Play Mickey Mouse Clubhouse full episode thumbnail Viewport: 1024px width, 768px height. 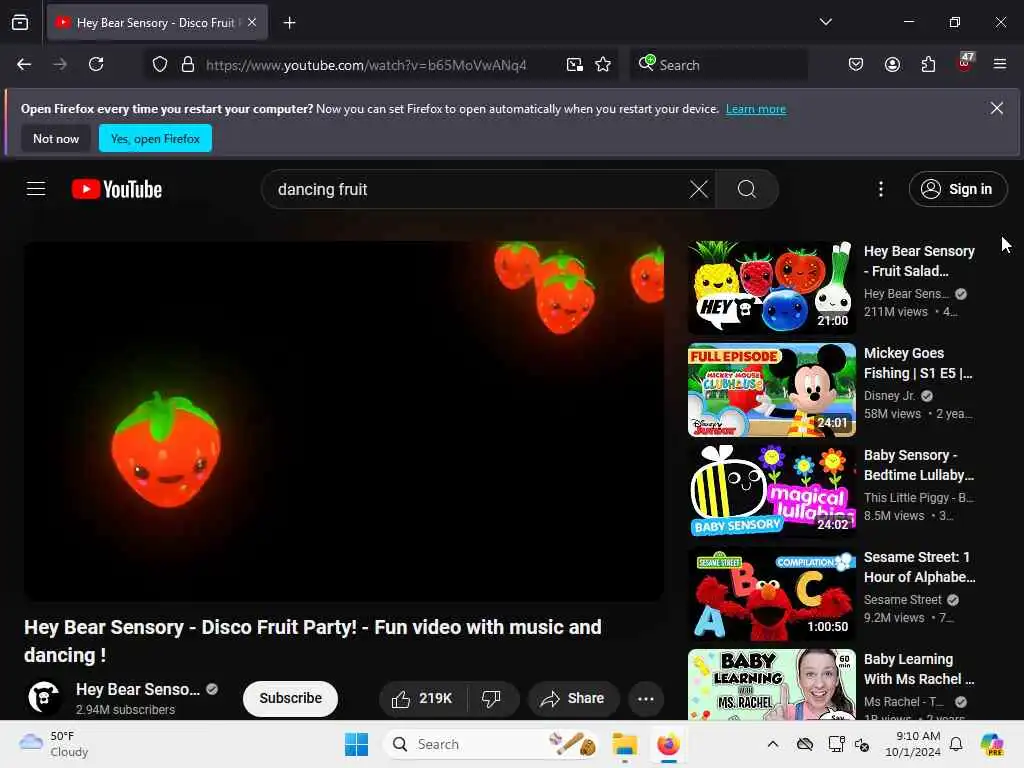click(x=771, y=390)
